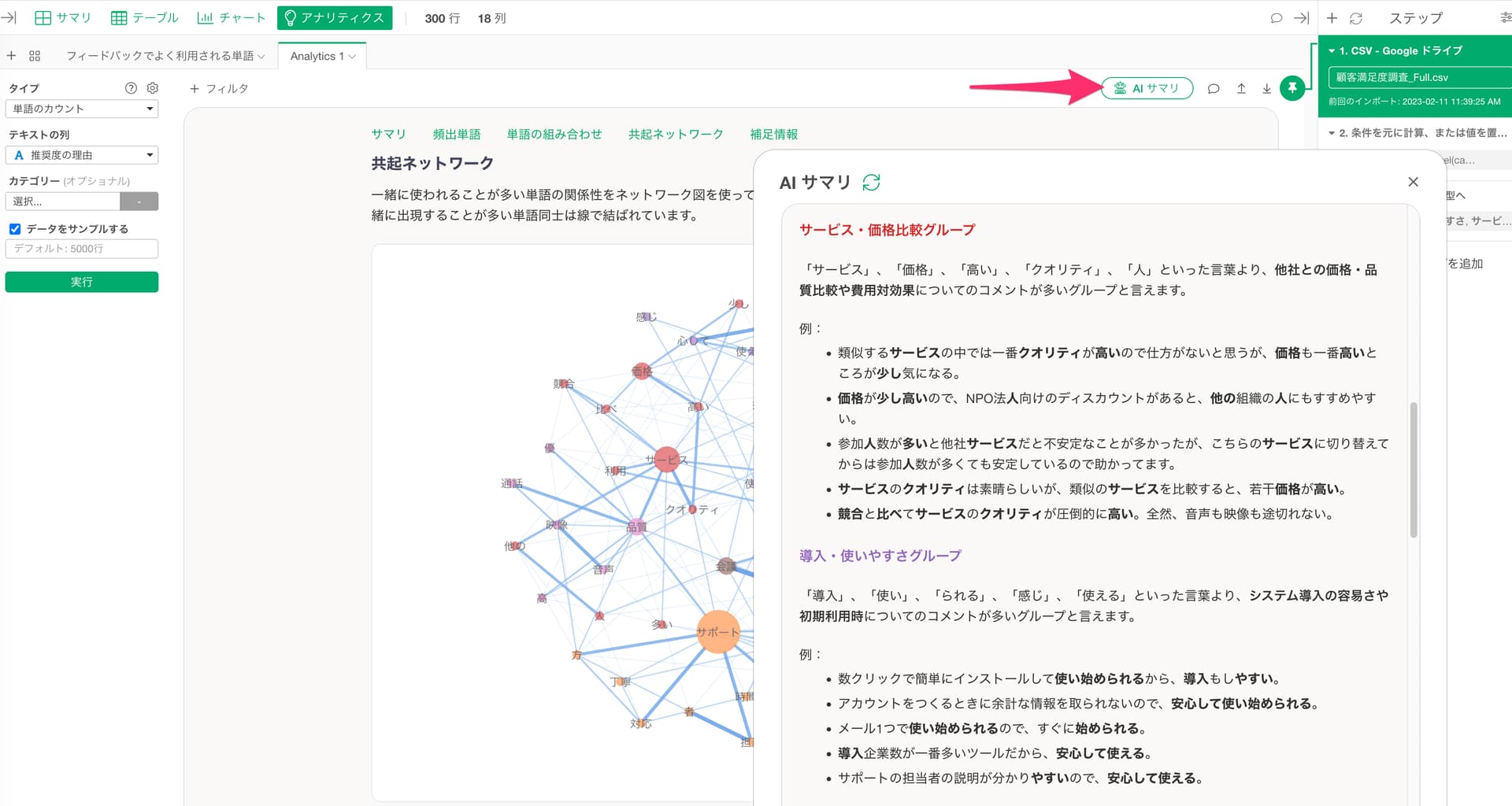The width and height of the screenshot is (1512, 806).
Task: Click the green pin icon
Action: [1291, 88]
